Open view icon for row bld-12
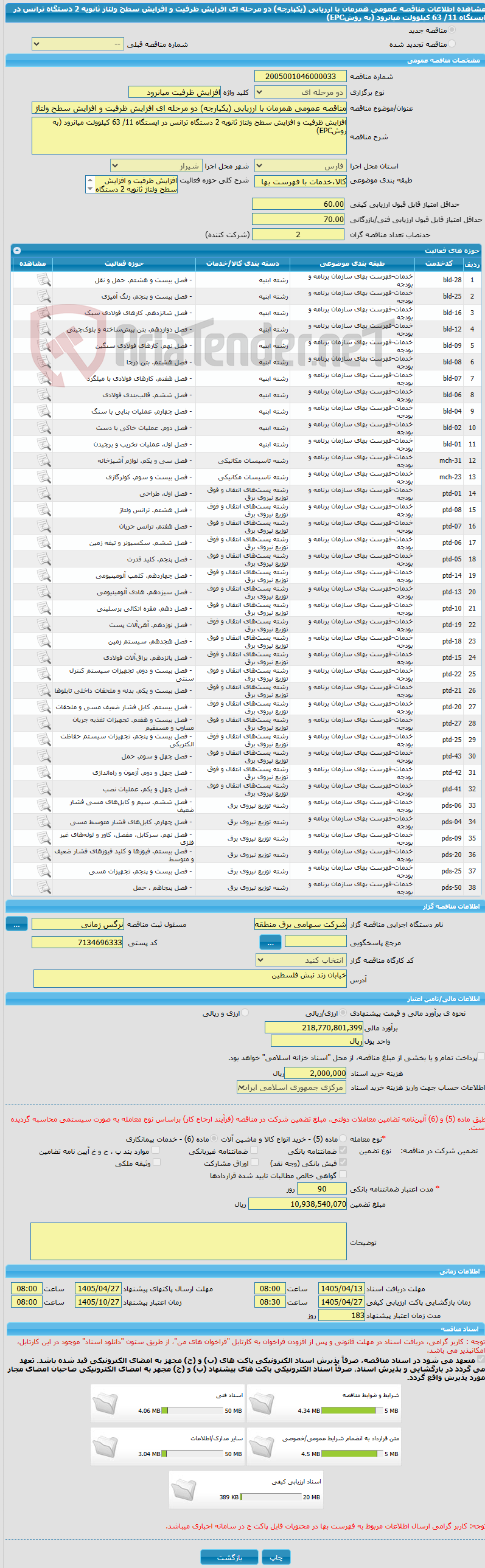Image resolution: width=485 pixels, height=1568 pixels. (x=43, y=328)
